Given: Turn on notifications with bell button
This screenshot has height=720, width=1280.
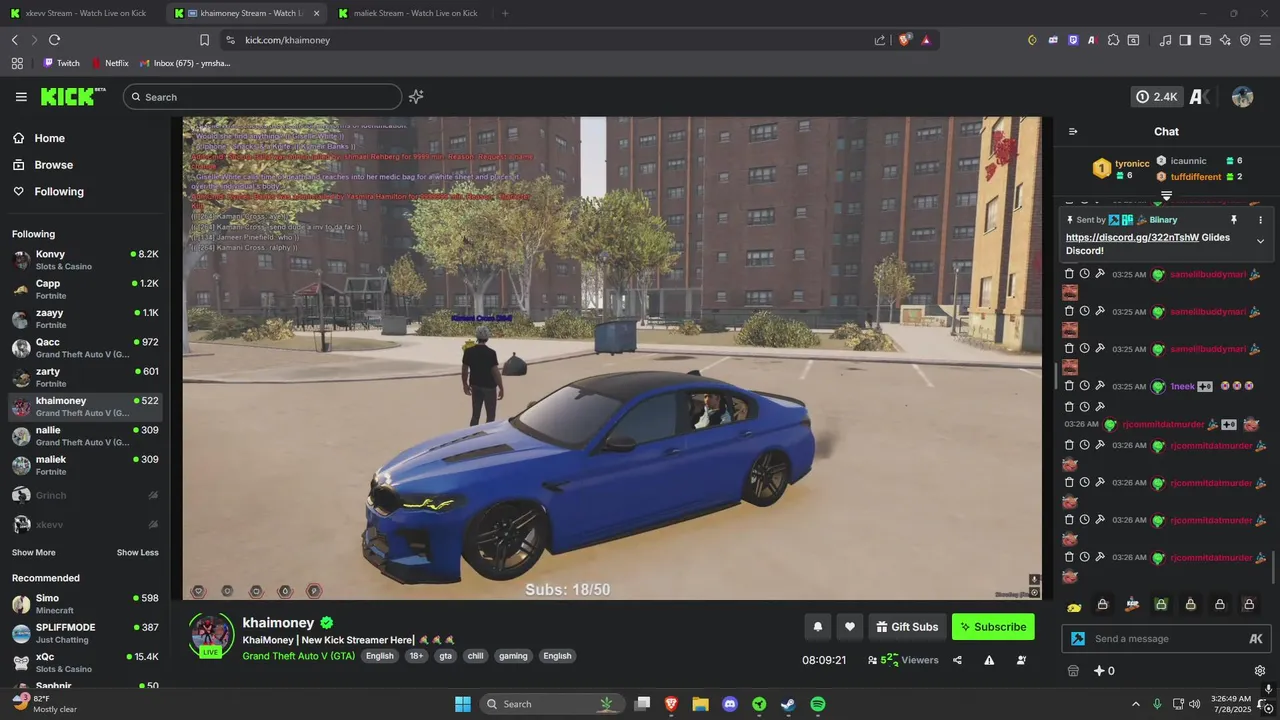Looking at the screenshot, I should click(817, 627).
